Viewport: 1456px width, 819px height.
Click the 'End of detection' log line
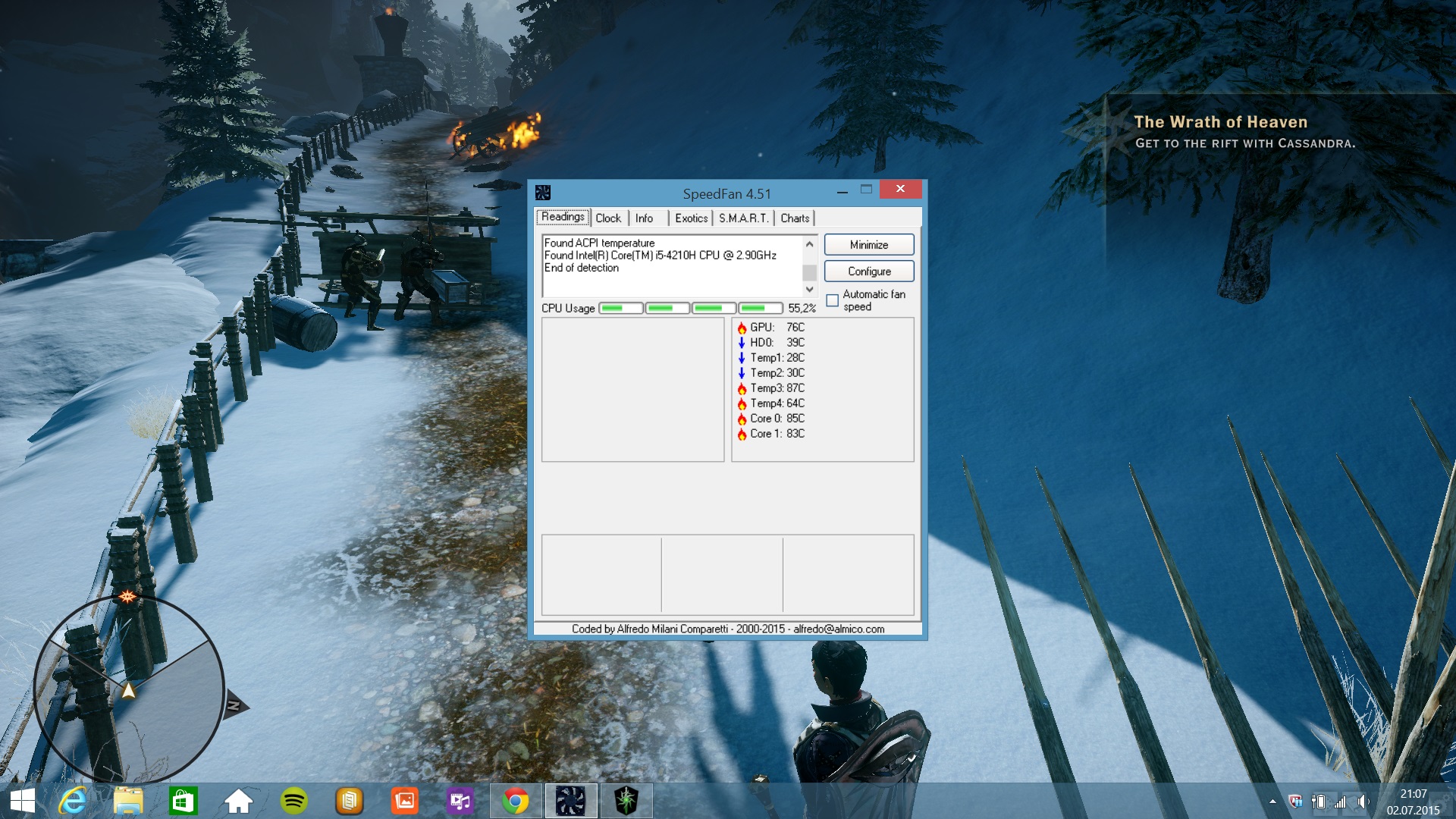click(x=582, y=268)
